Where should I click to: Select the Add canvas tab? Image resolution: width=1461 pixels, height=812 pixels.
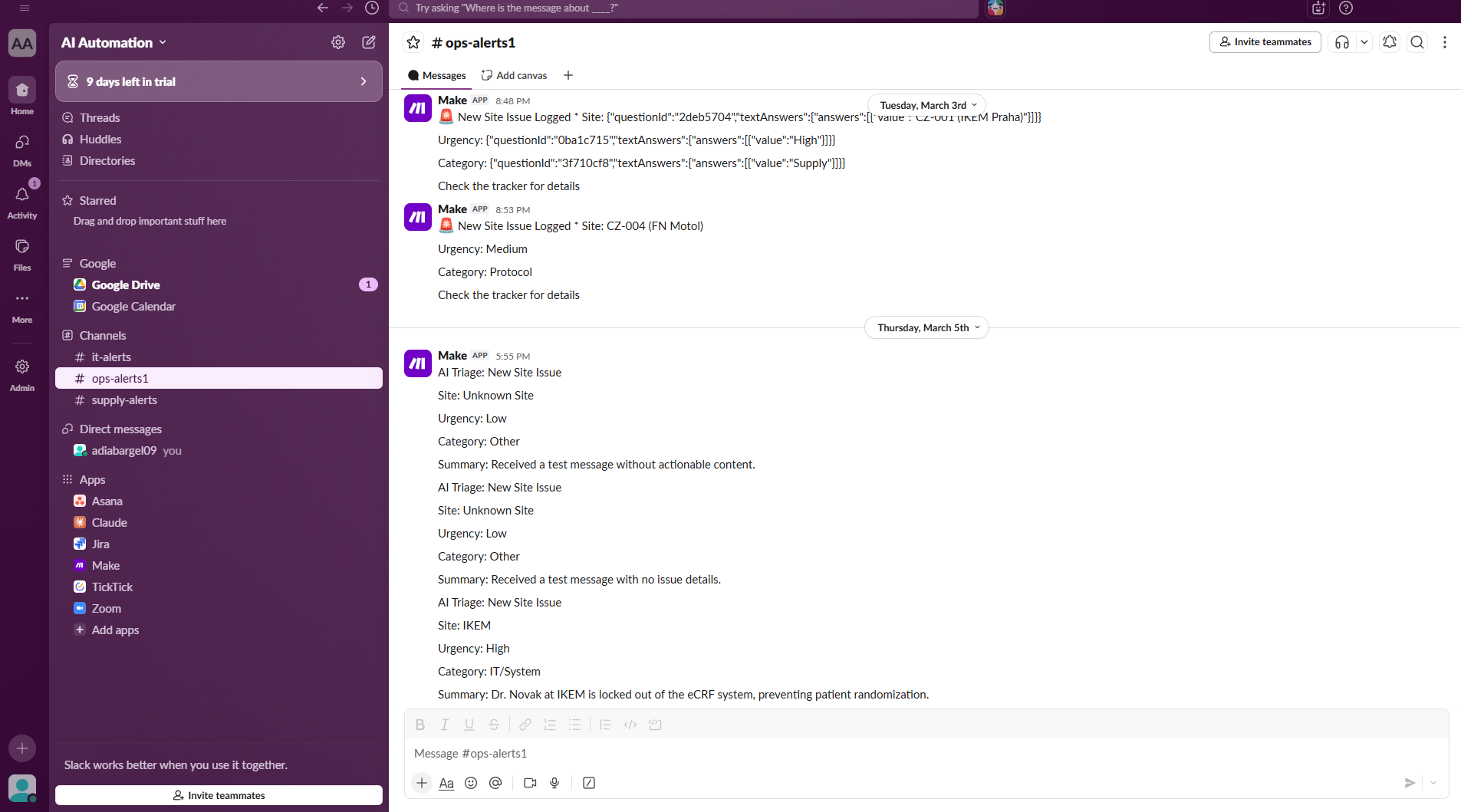click(x=514, y=75)
